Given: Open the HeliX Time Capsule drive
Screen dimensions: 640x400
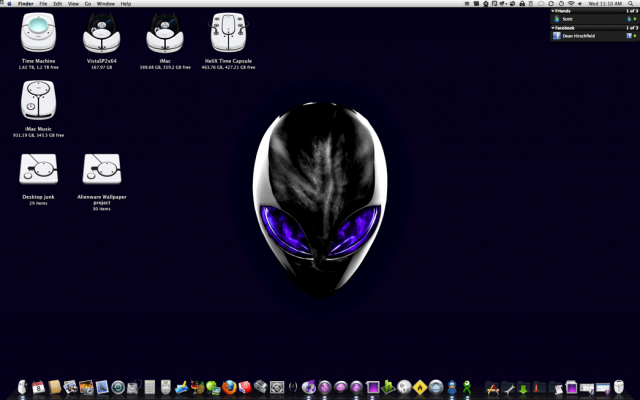Looking at the screenshot, I should [x=228, y=33].
